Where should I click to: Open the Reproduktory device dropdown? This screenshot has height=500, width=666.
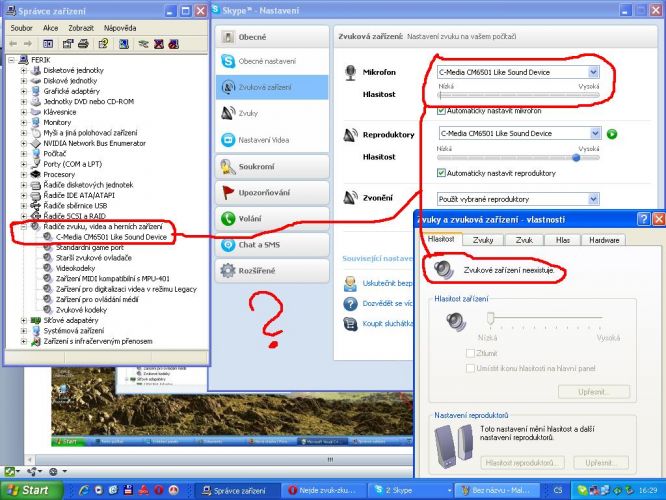coord(595,133)
